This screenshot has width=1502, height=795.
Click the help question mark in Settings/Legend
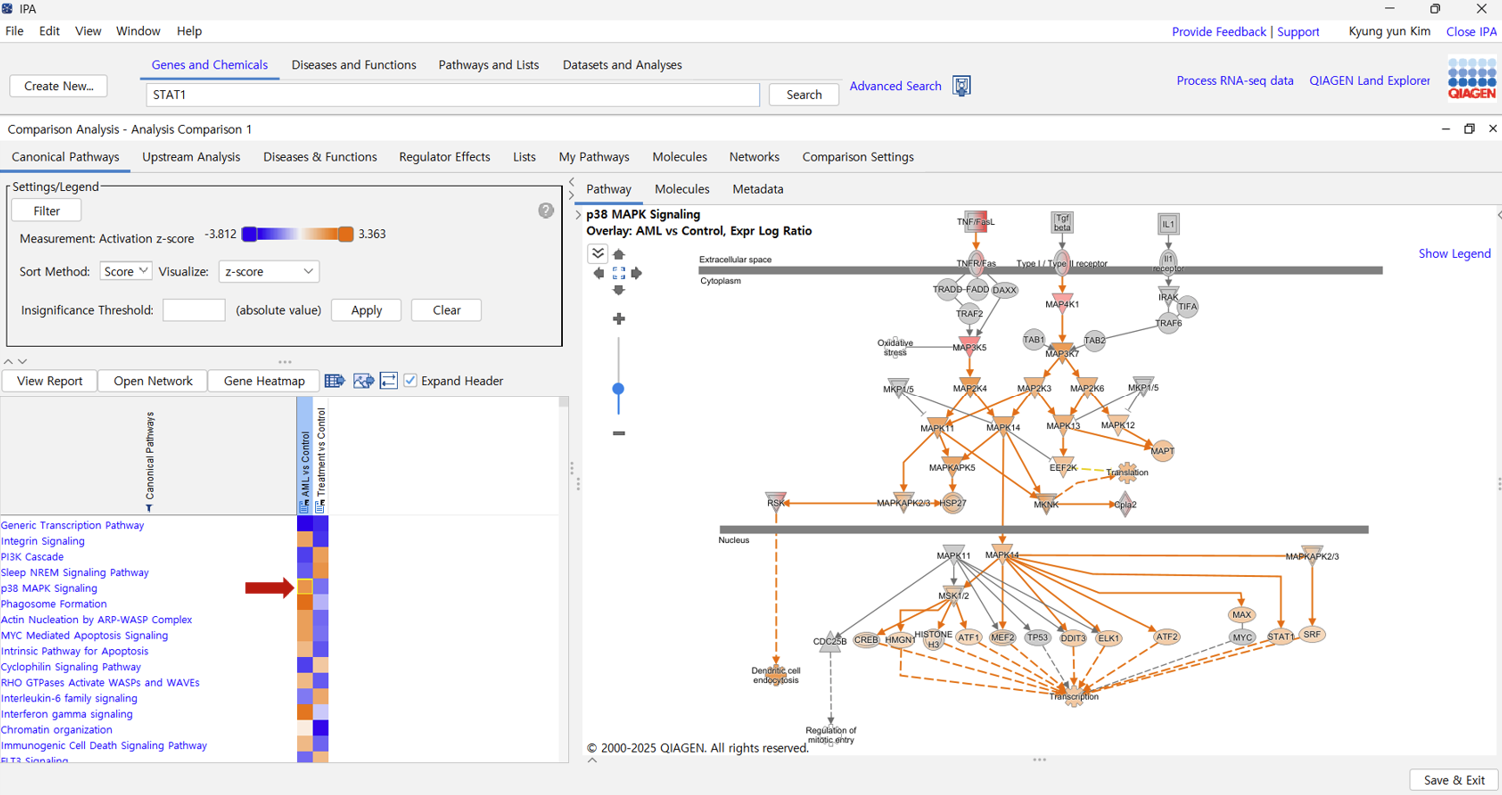[546, 211]
